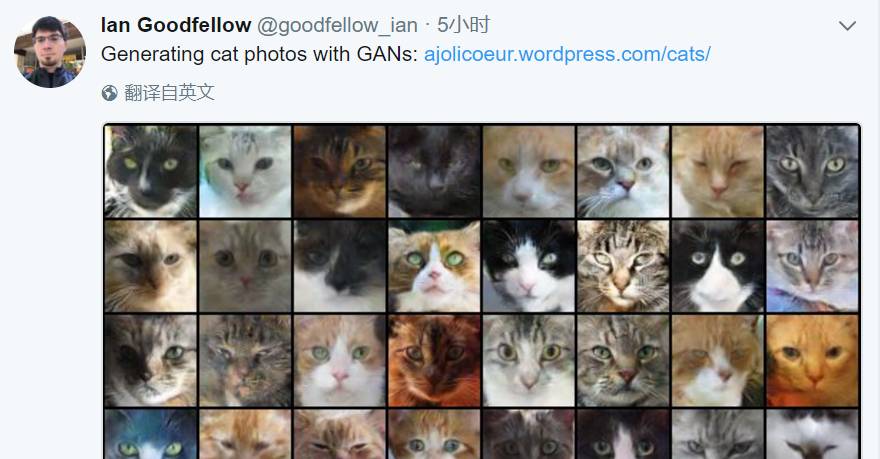Open the 5小时 timestamp link
This screenshot has height=459, width=880.
(x=464, y=25)
